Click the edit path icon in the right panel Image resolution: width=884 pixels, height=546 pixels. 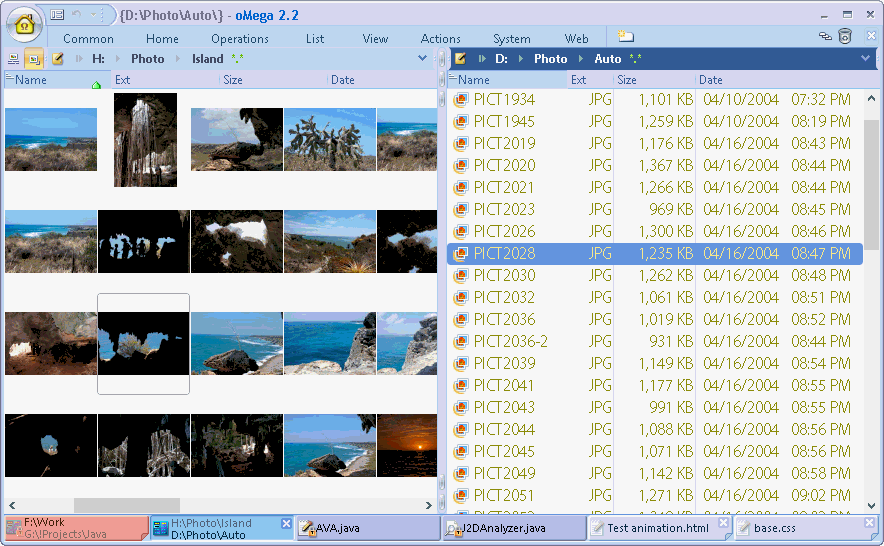click(x=461, y=59)
